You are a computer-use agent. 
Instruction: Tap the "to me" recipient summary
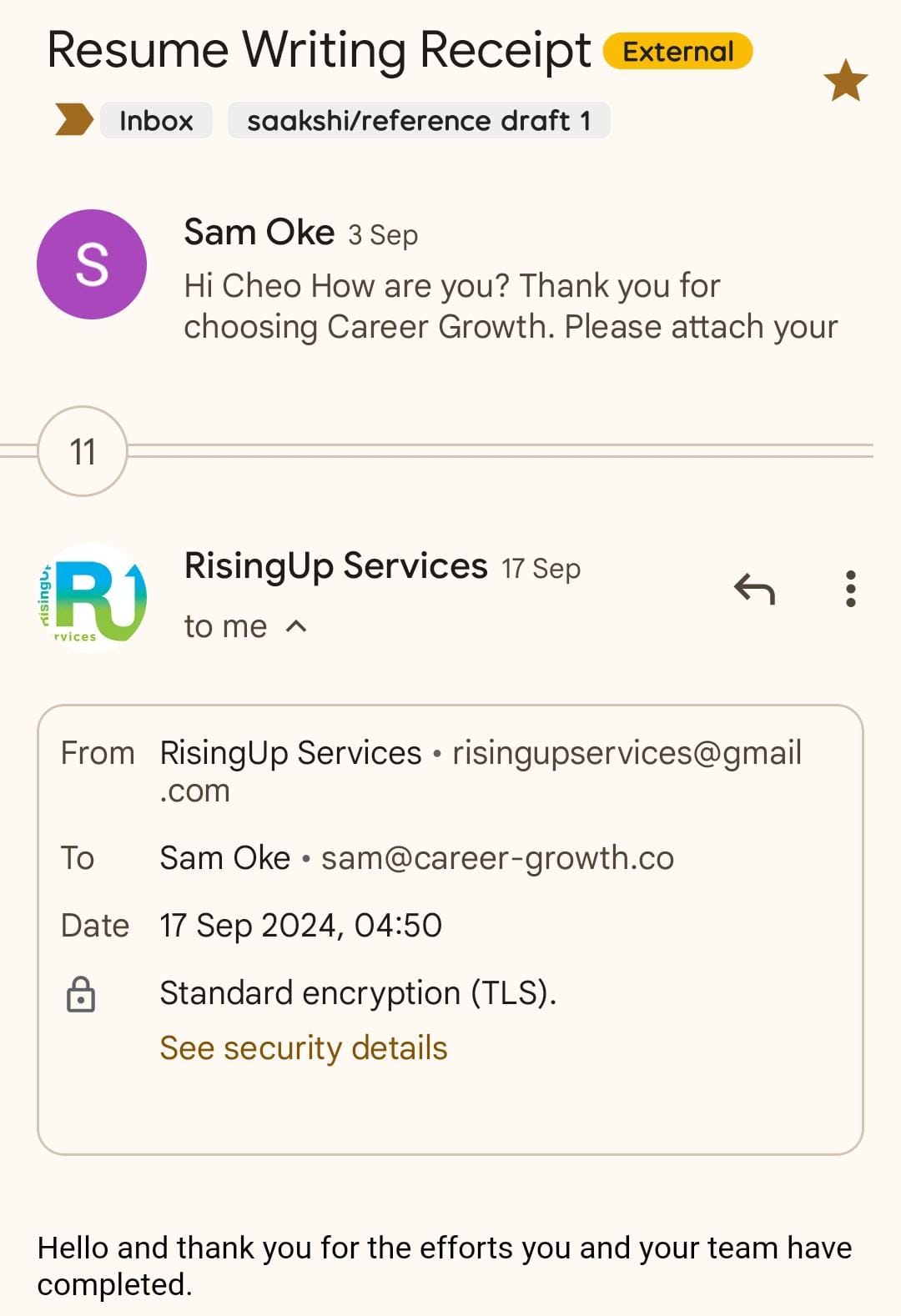point(225,626)
